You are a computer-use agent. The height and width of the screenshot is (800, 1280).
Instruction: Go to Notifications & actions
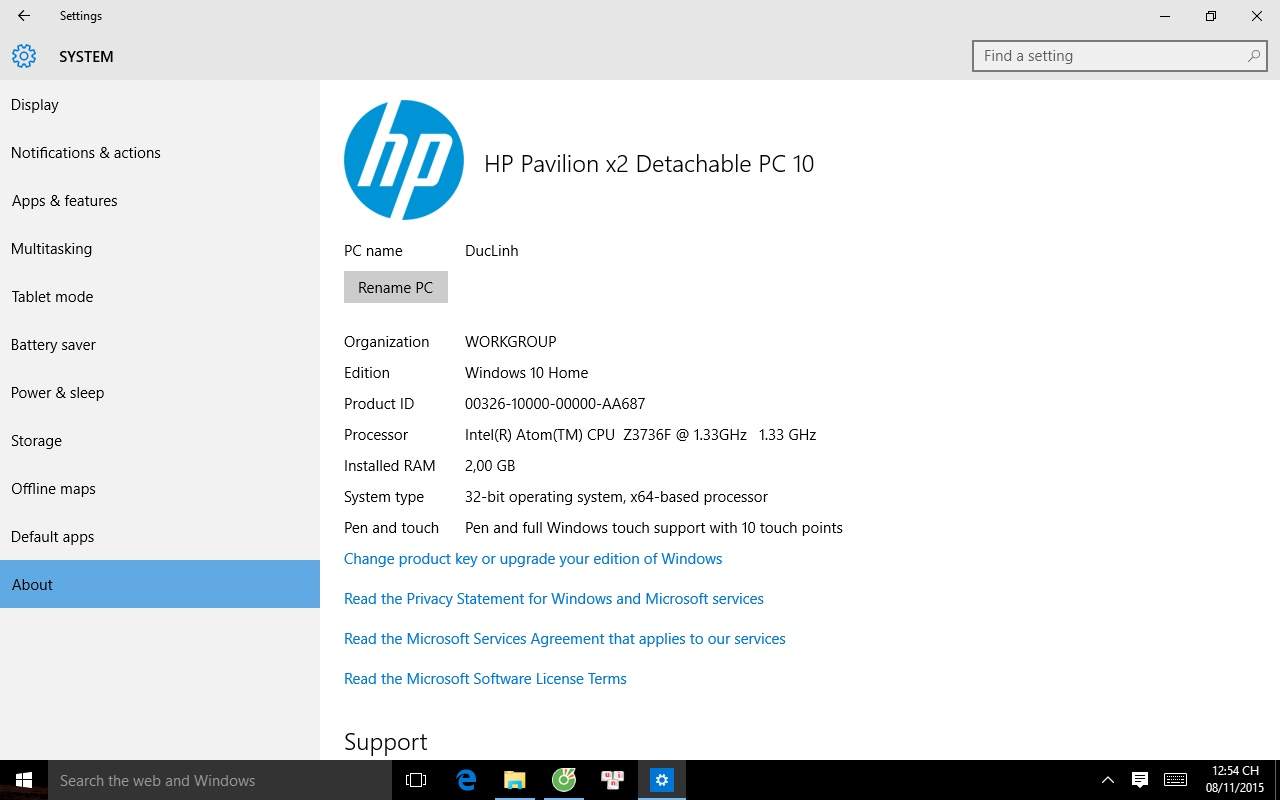(160, 153)
